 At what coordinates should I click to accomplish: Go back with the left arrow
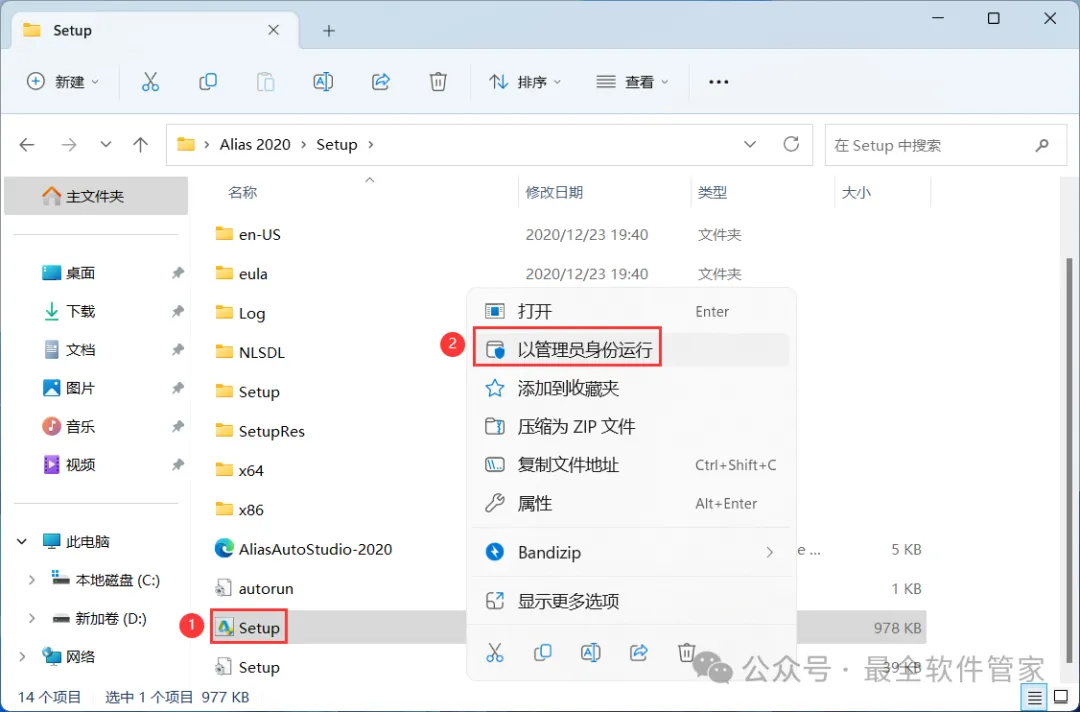click(27, 145)
